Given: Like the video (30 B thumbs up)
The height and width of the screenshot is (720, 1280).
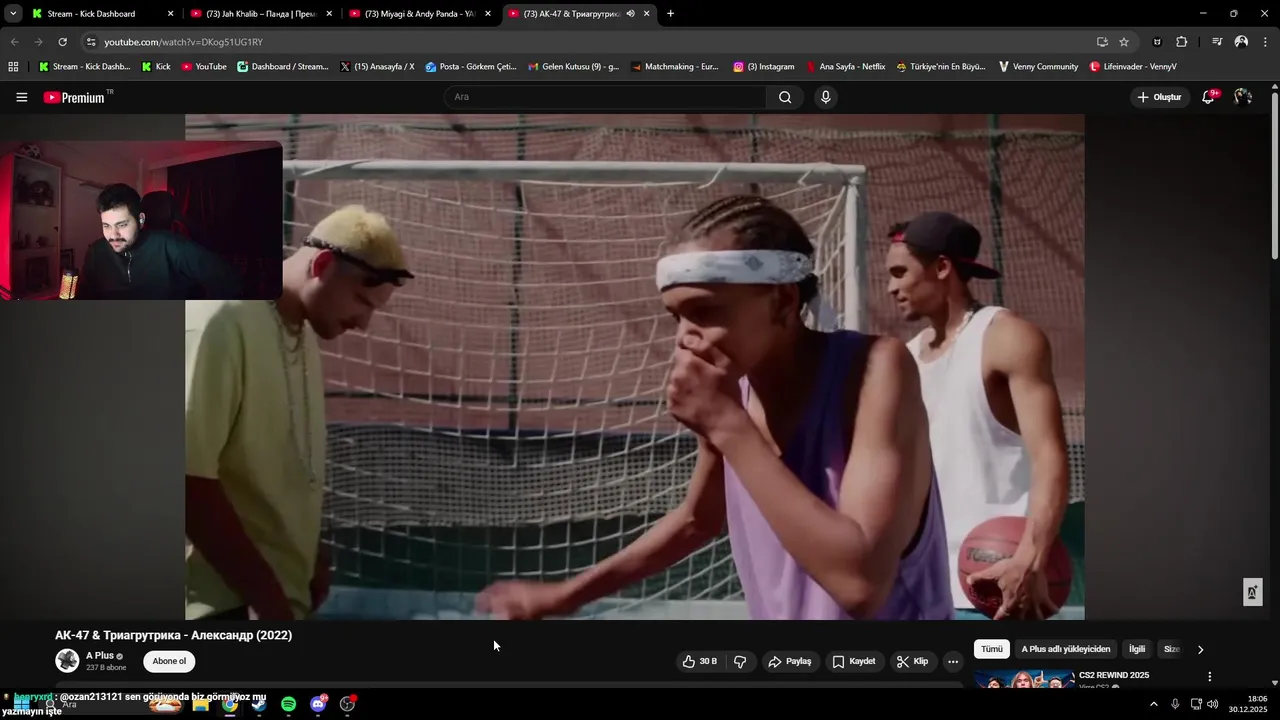Looking at the screenshot, I should point(700,661).
